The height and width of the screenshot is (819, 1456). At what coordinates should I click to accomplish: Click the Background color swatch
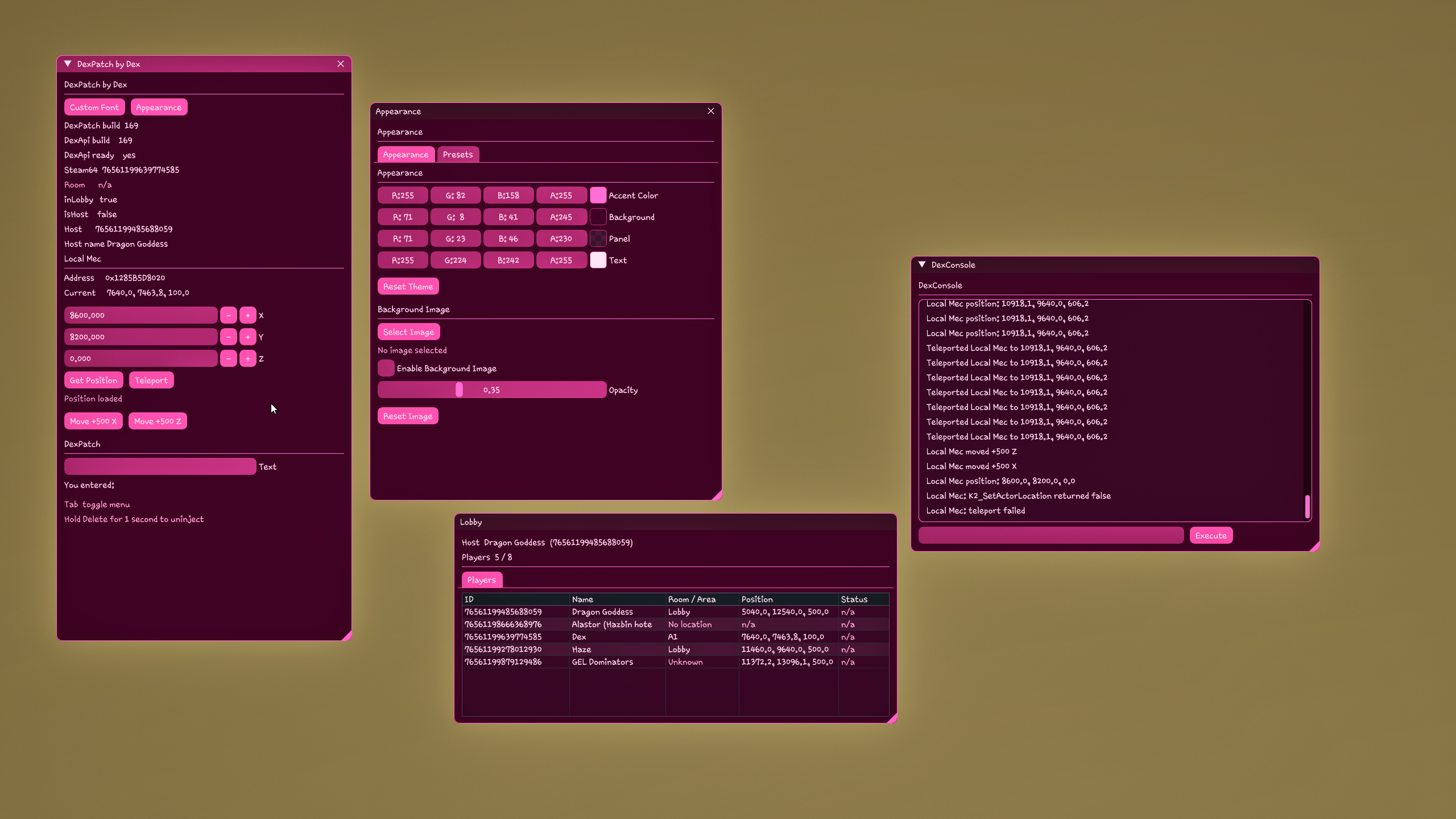pos(598,217)
